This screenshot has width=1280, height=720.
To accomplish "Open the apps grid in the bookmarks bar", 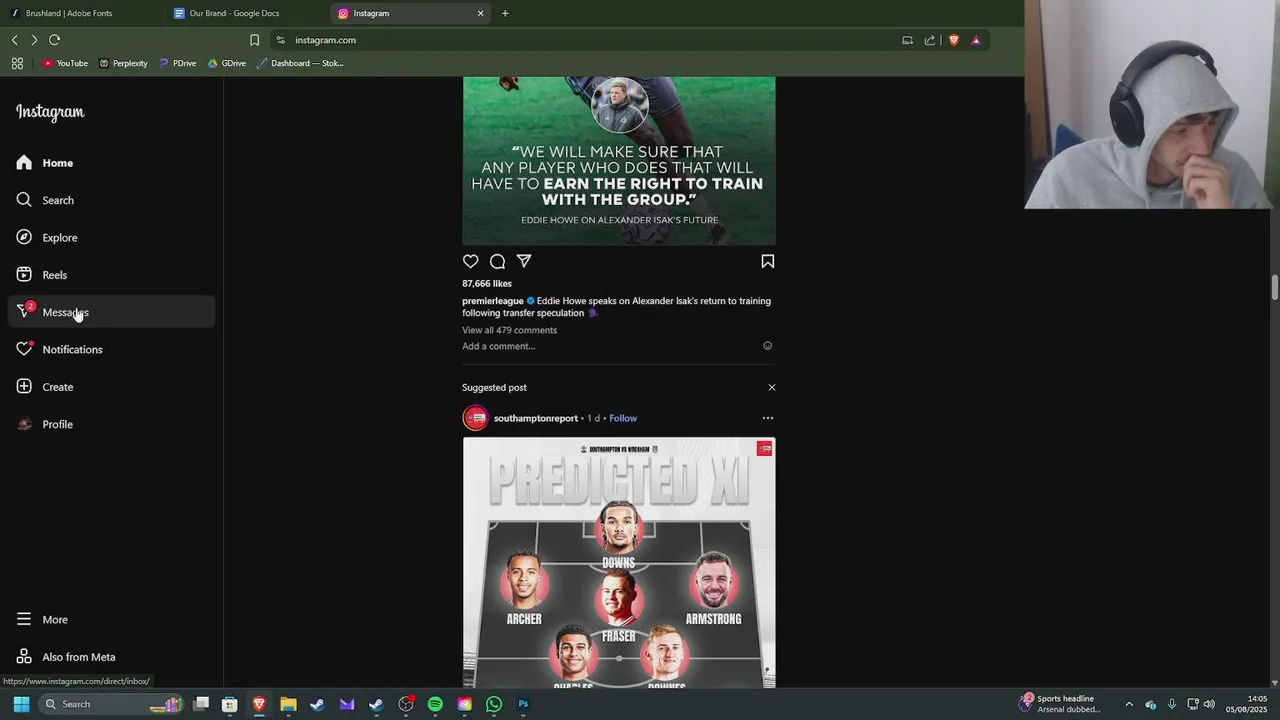I will (17, 63).
